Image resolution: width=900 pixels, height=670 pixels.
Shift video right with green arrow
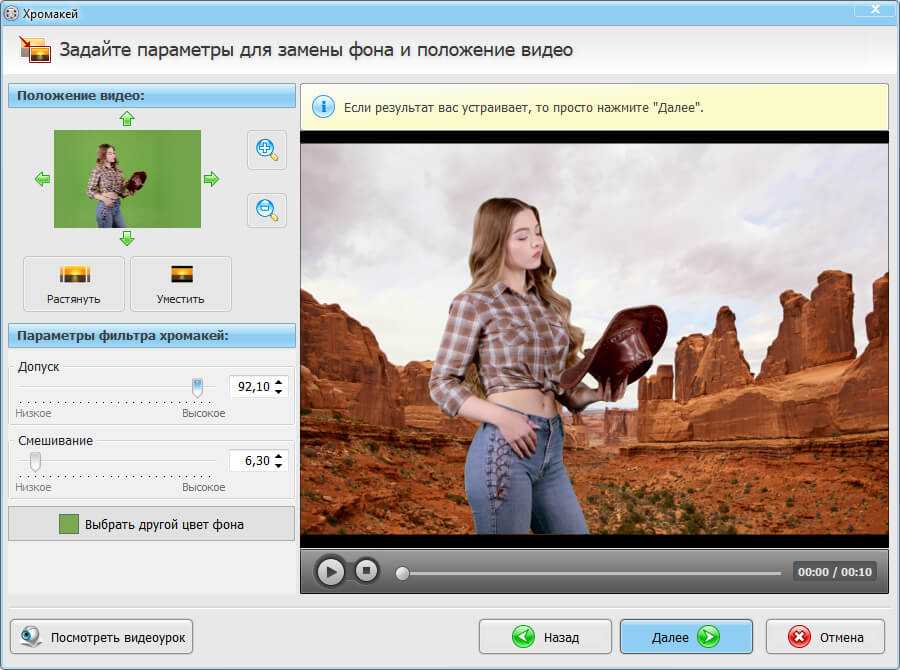pyautogui.click(x=211, y=179)
